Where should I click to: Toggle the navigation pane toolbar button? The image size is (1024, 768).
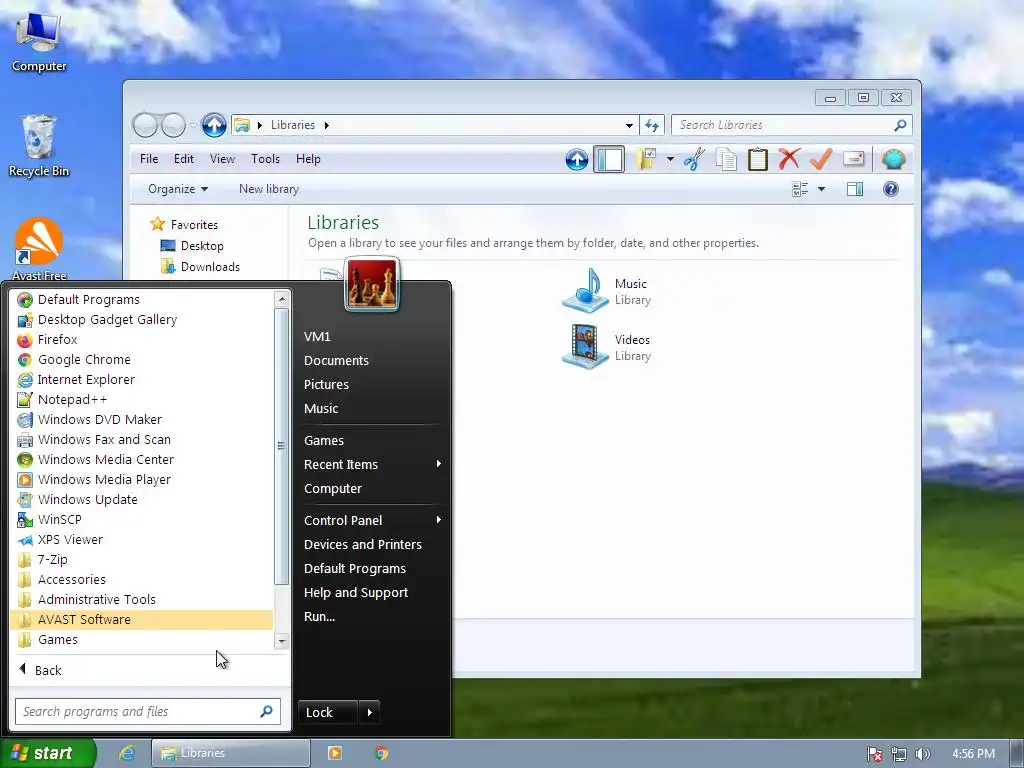[x=609, y=159]
